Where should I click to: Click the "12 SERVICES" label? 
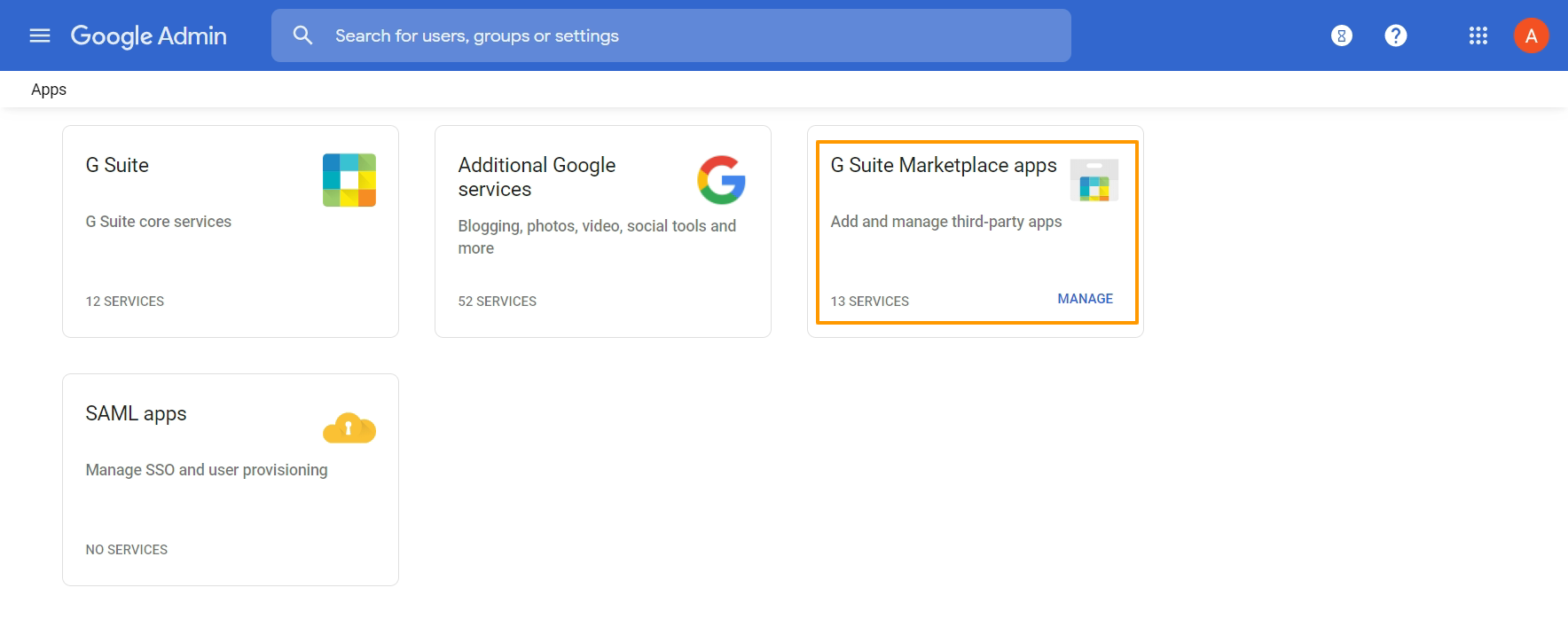(125, 302)
